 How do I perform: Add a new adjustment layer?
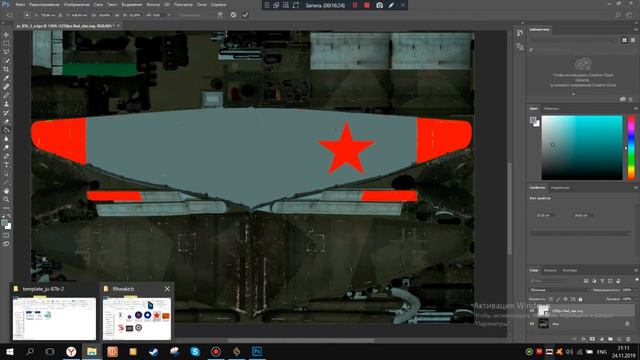point(601,339)
